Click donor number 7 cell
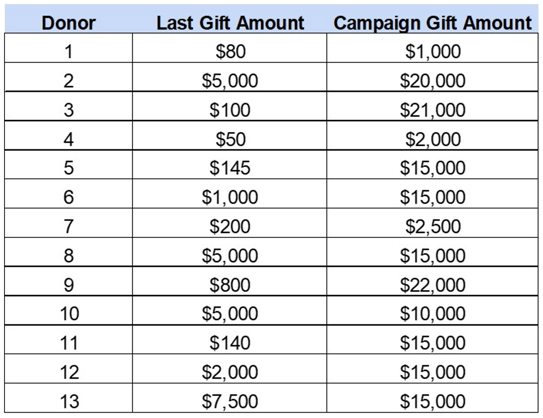The height and width of the screenshot is (418, 543). tap(69, 223)
